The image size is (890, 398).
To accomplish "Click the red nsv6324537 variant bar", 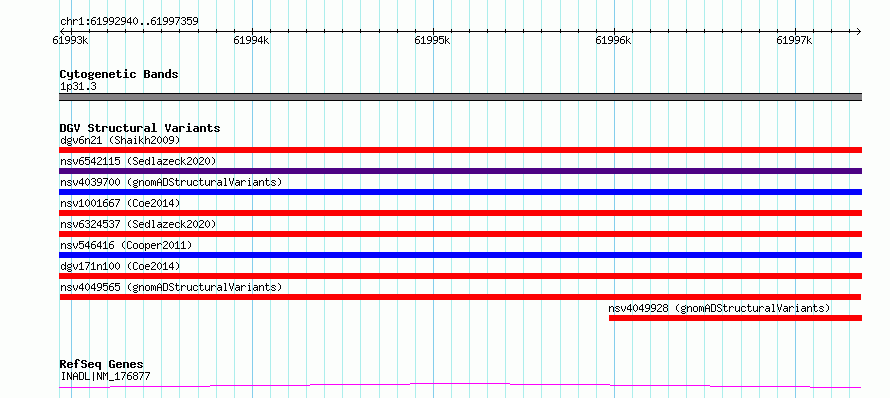I will coord(460,234).
